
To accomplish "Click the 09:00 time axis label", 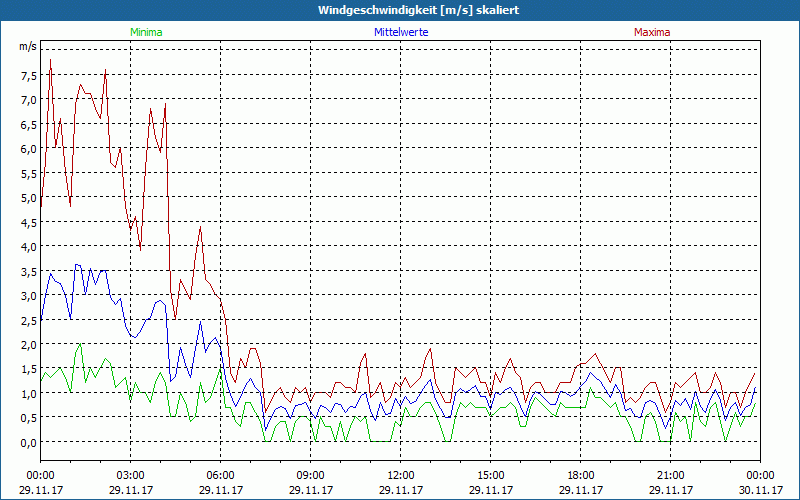I will click(311, 476).
